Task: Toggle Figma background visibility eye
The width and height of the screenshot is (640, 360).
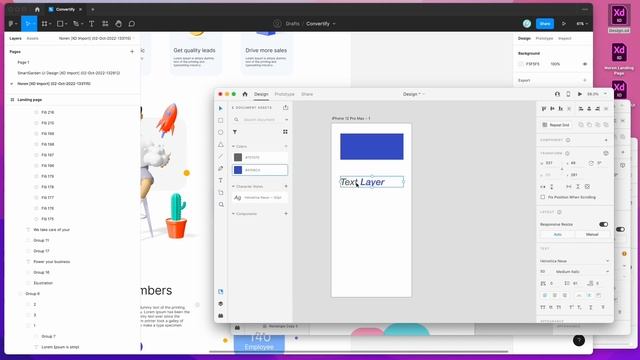Action: 584,64
